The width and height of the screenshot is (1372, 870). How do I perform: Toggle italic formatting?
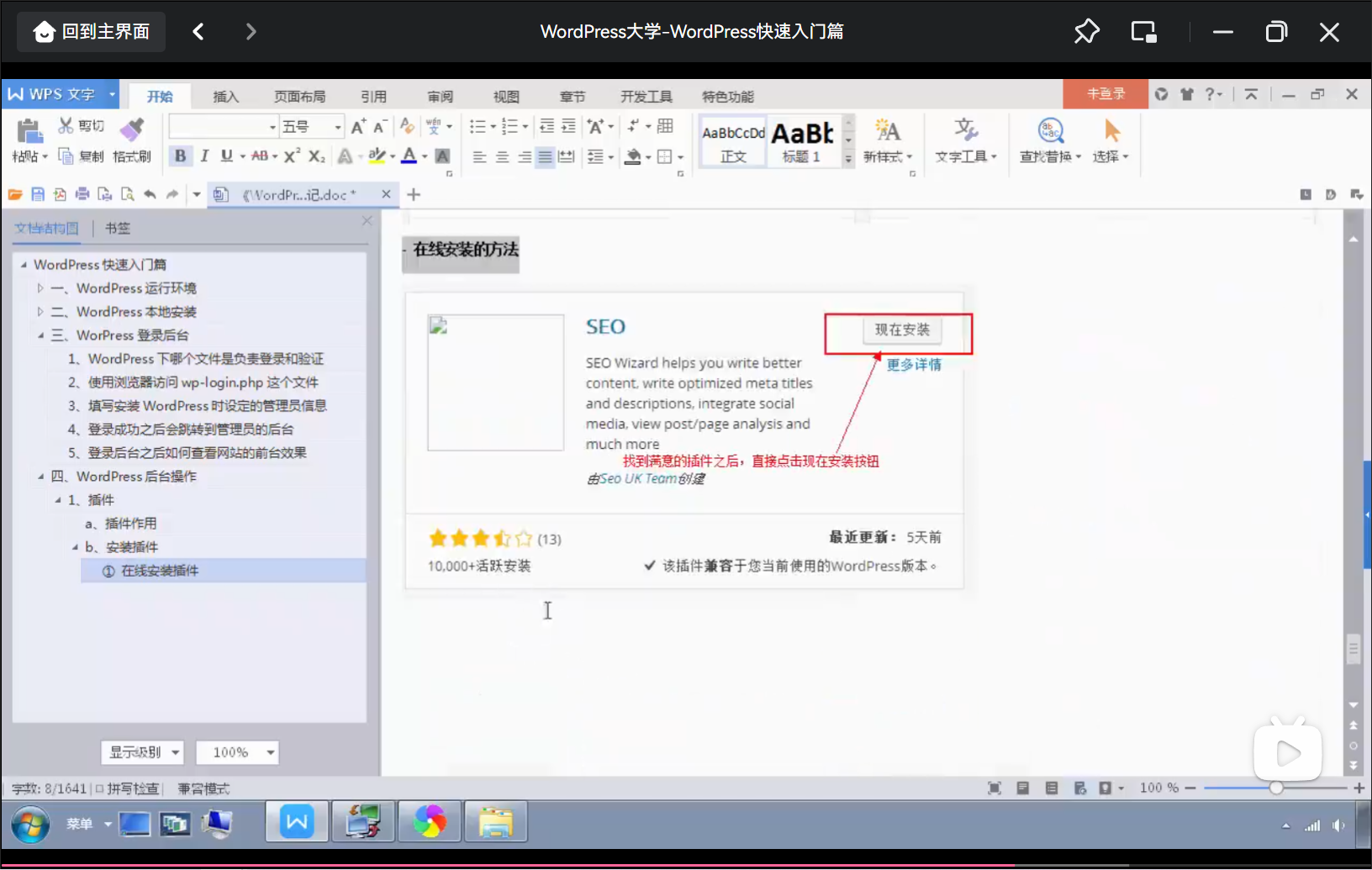pyautogui.click(x=203, y=156)
